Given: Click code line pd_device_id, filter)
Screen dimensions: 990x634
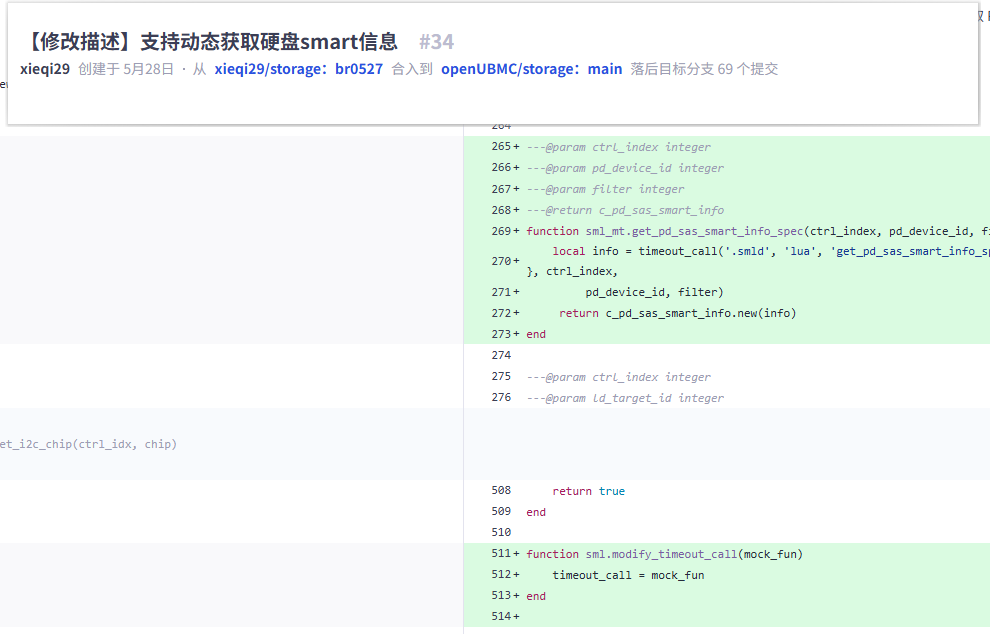Looking at the screenshot, I should [654, 292].
